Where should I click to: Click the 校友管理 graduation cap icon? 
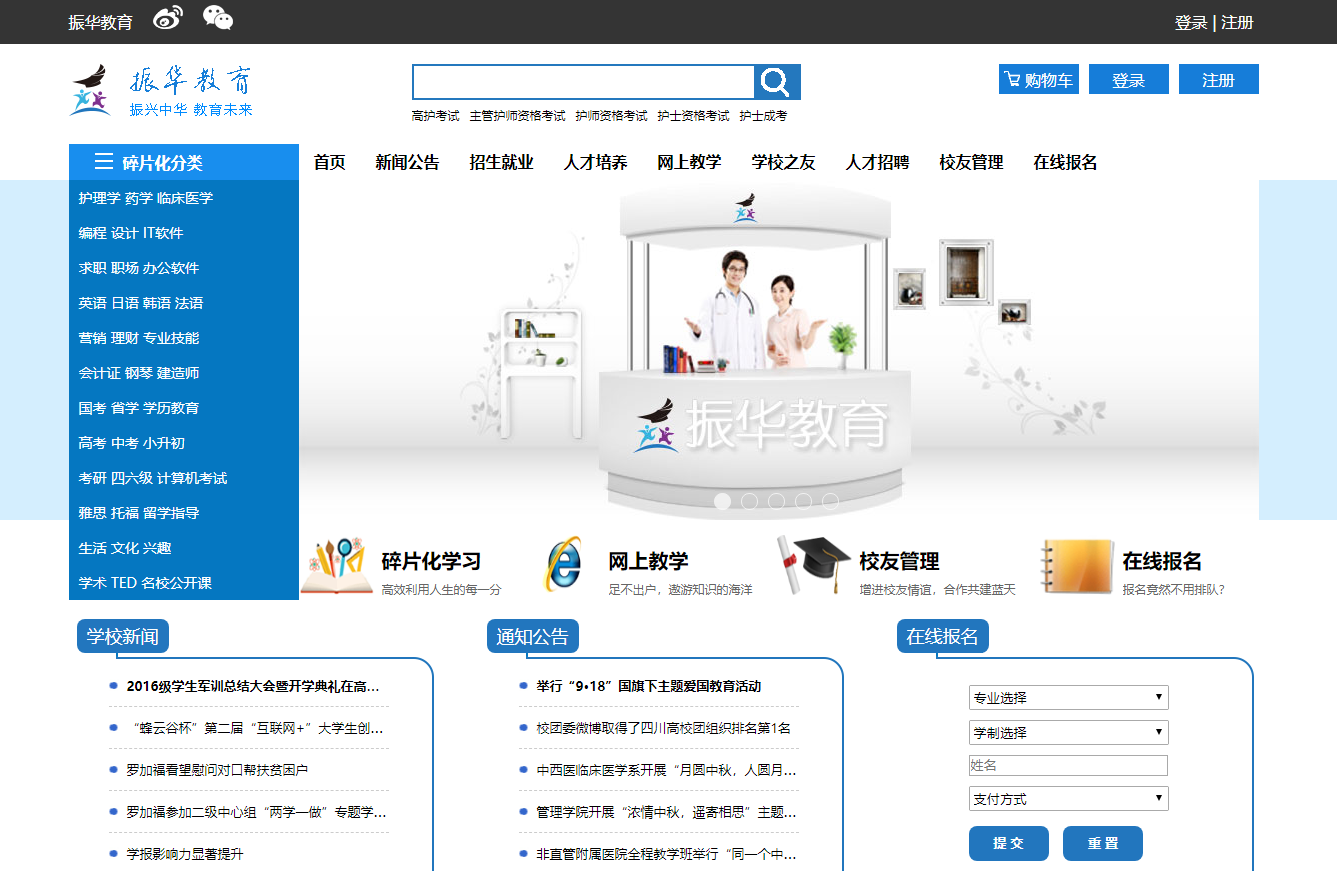815,565
